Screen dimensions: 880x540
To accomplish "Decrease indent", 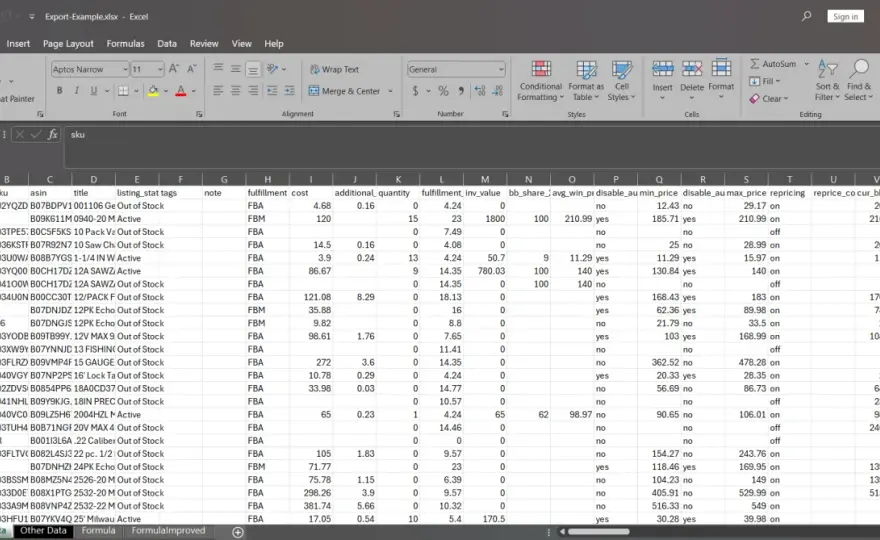I will [272, 90].
